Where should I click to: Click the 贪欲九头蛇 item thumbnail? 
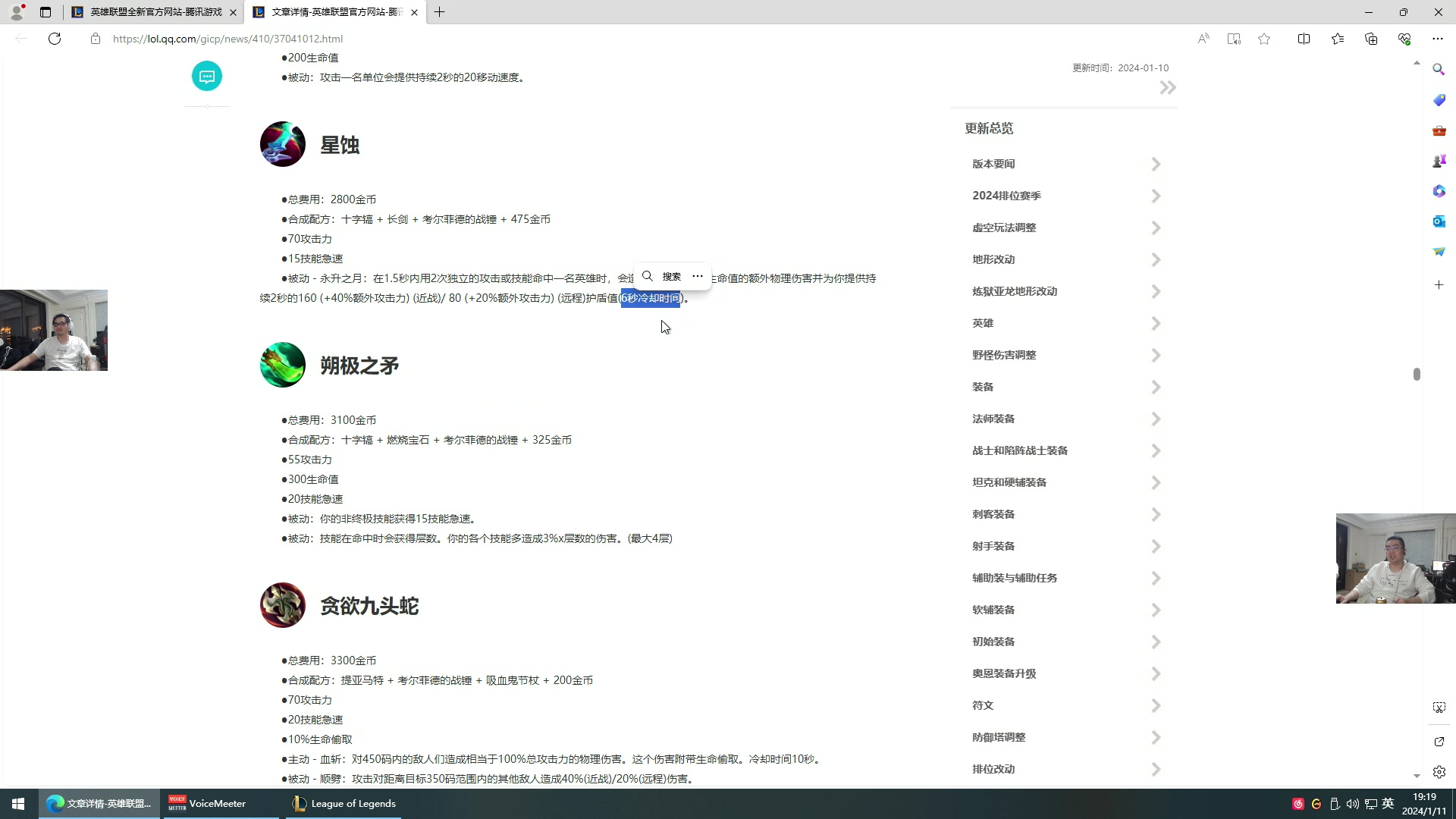(282, 605)
